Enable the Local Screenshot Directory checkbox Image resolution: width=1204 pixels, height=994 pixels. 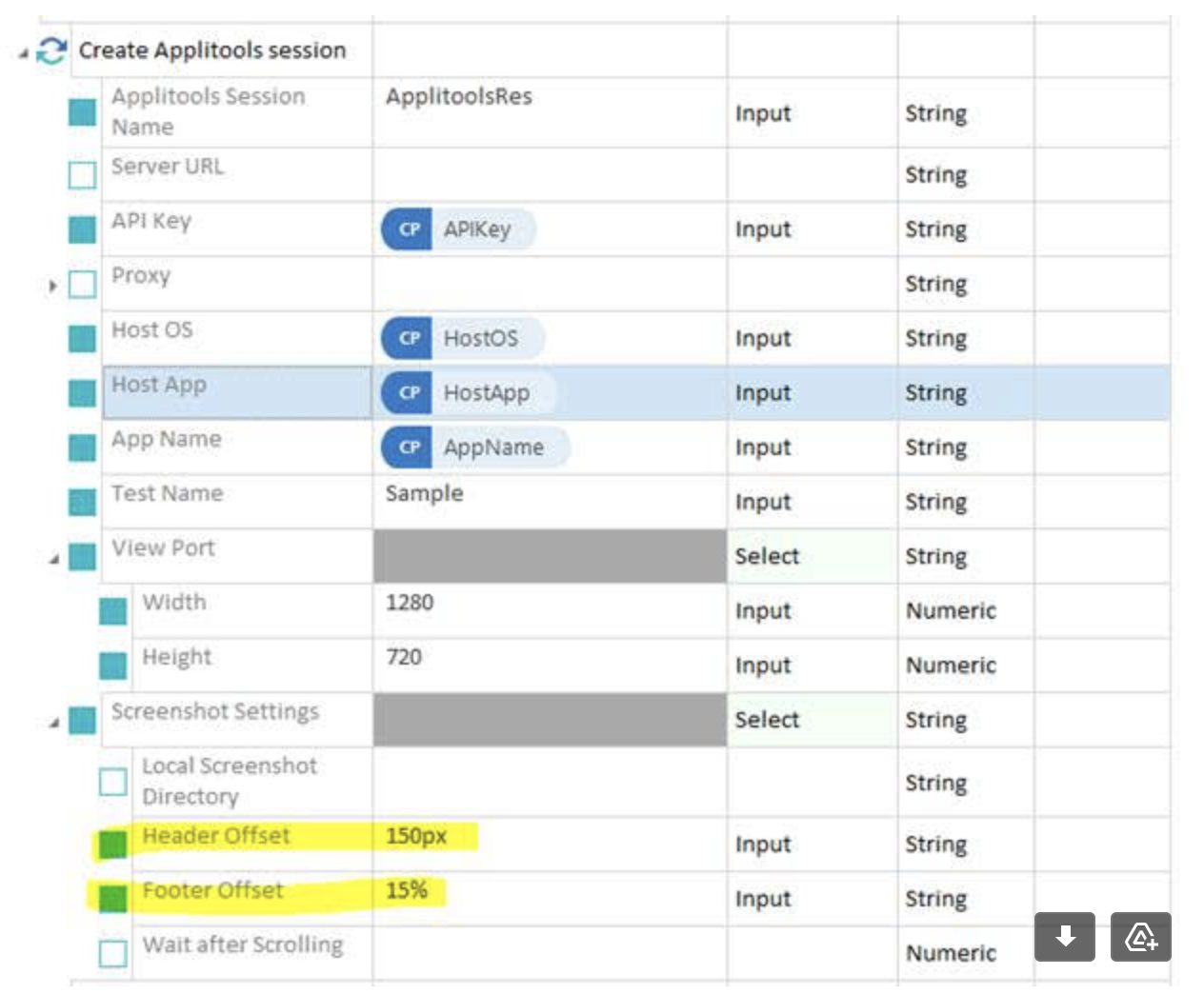click(x=113, y=782)
